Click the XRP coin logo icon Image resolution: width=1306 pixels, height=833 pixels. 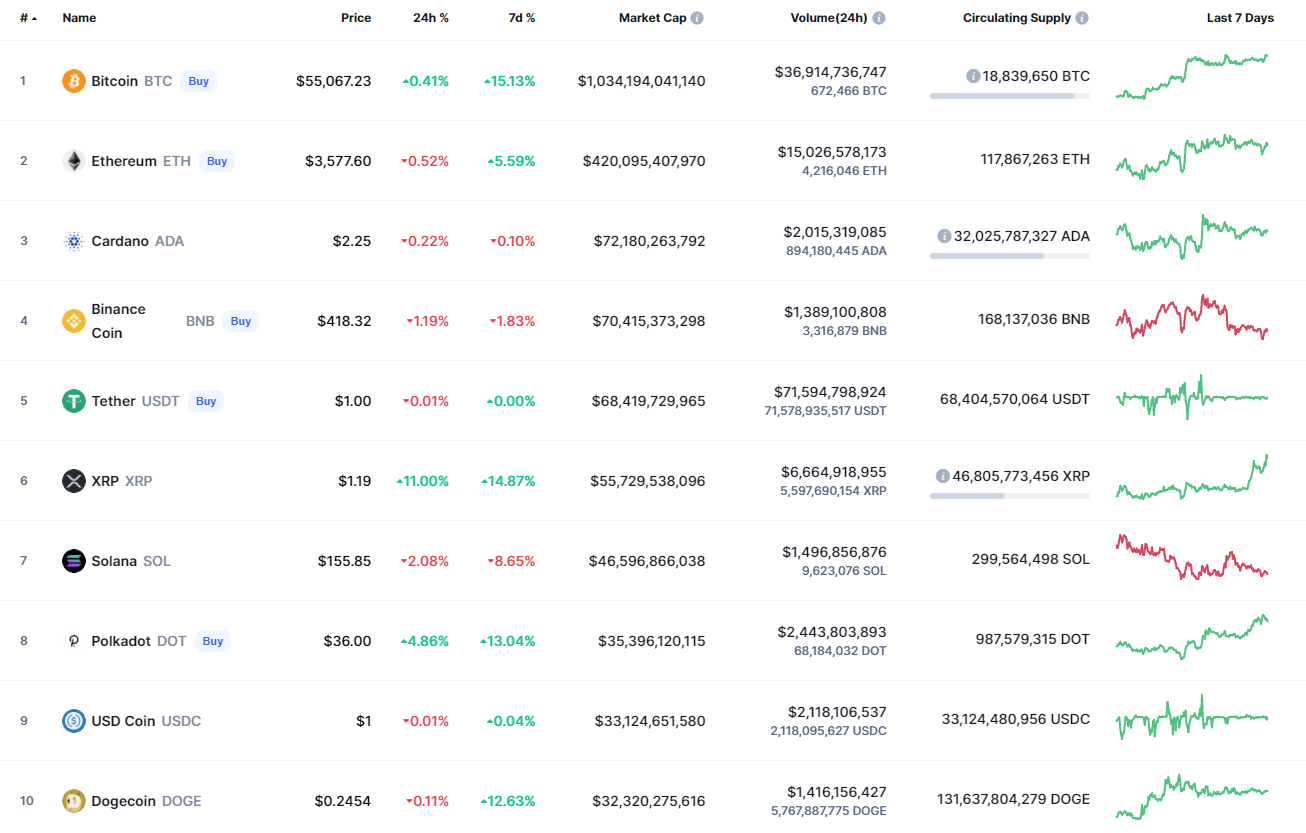[74, 481]
